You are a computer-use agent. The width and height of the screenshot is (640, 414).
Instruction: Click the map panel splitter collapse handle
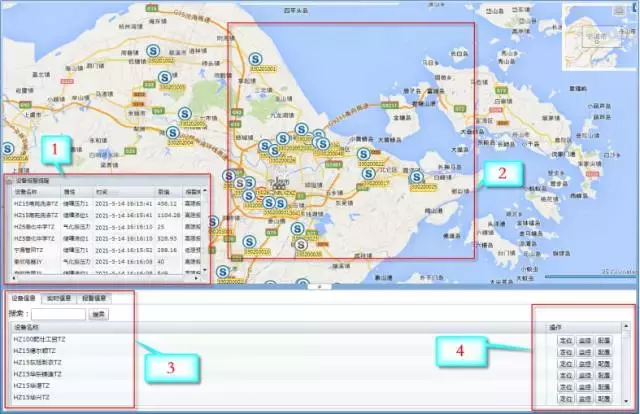click(320, 286)
